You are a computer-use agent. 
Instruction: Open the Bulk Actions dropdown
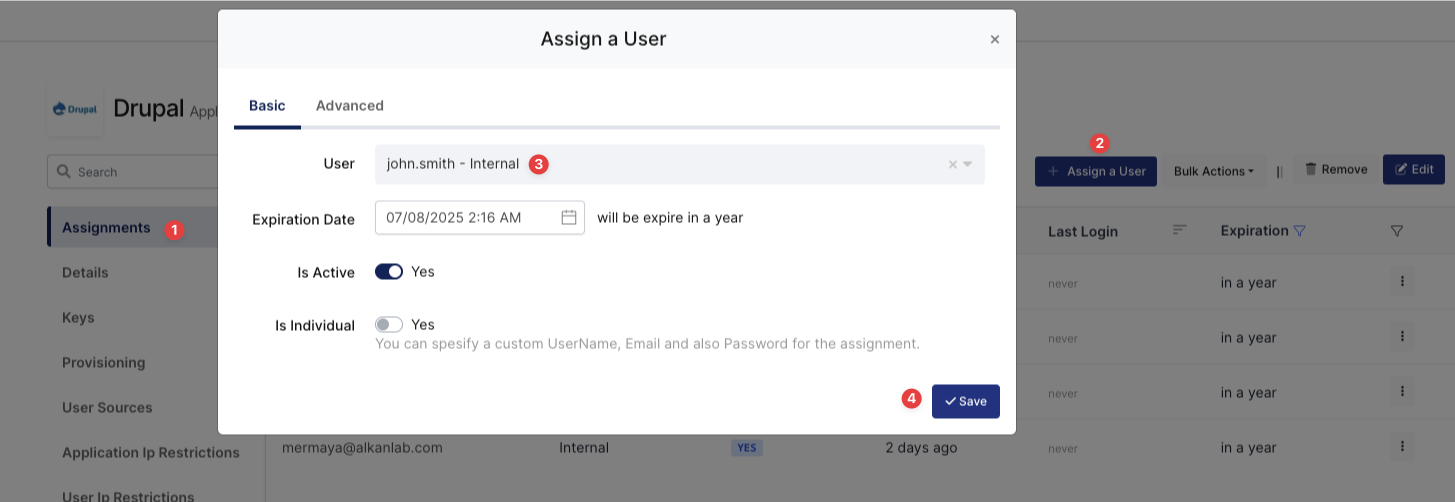[1214, 171]
